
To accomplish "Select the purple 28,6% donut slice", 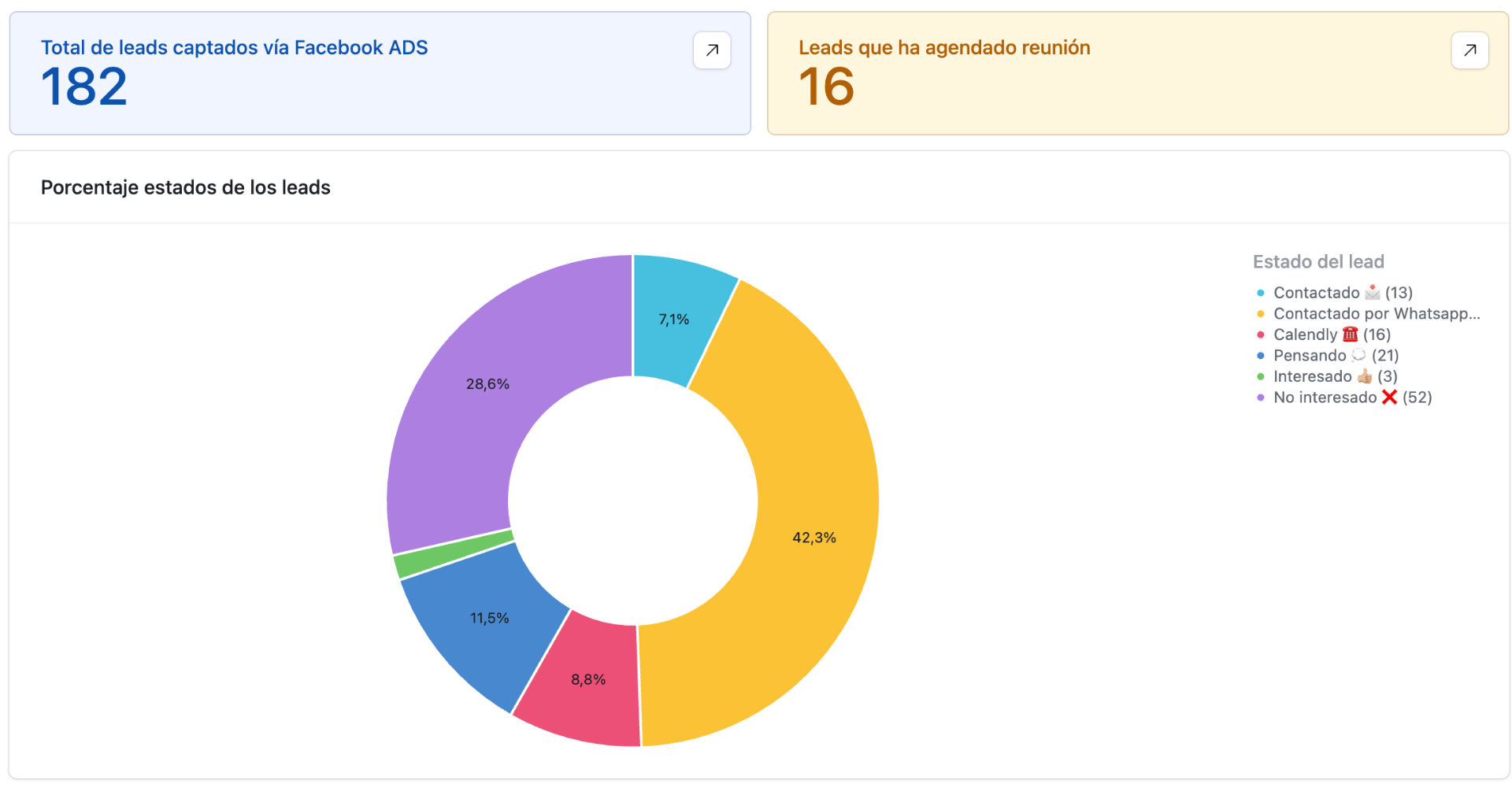I will coord(487,384).
